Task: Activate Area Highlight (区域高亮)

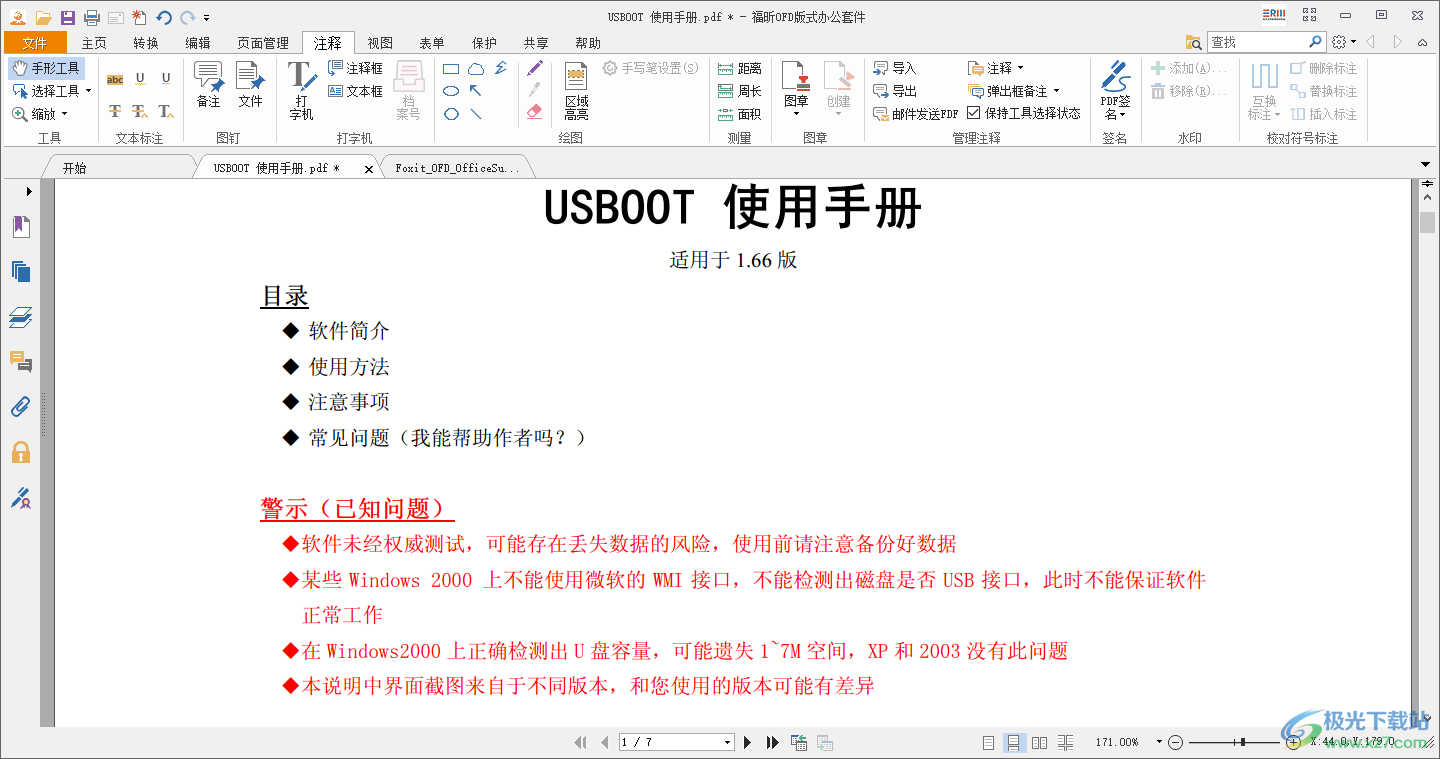Action: click(576, 91)
